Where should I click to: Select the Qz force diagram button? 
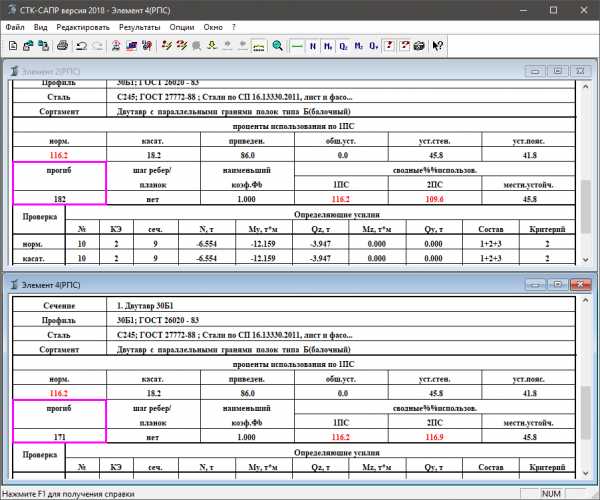click(x=343, y=46)
